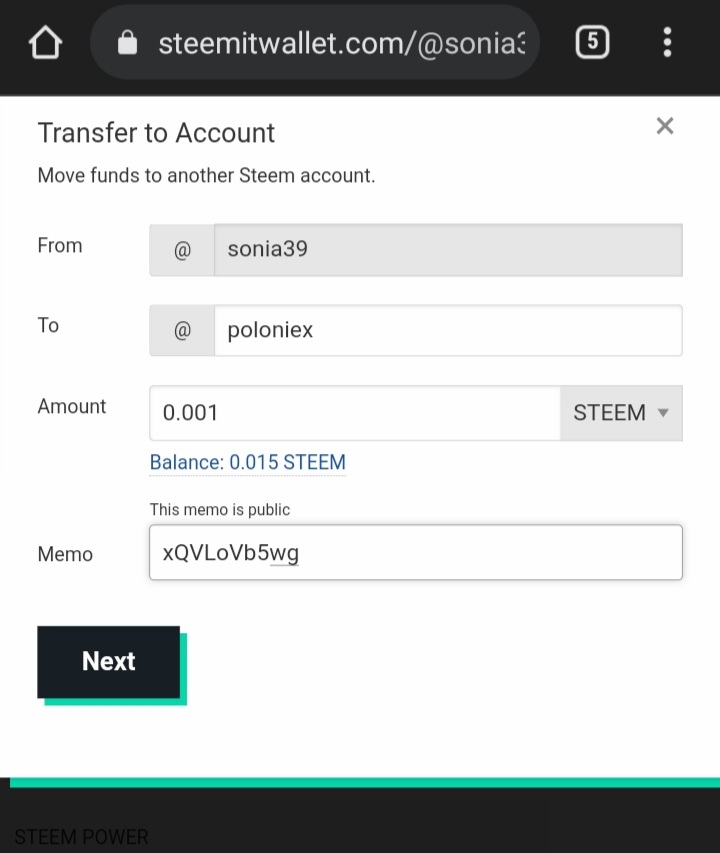Tap the browser home icon

click(45, 42)
